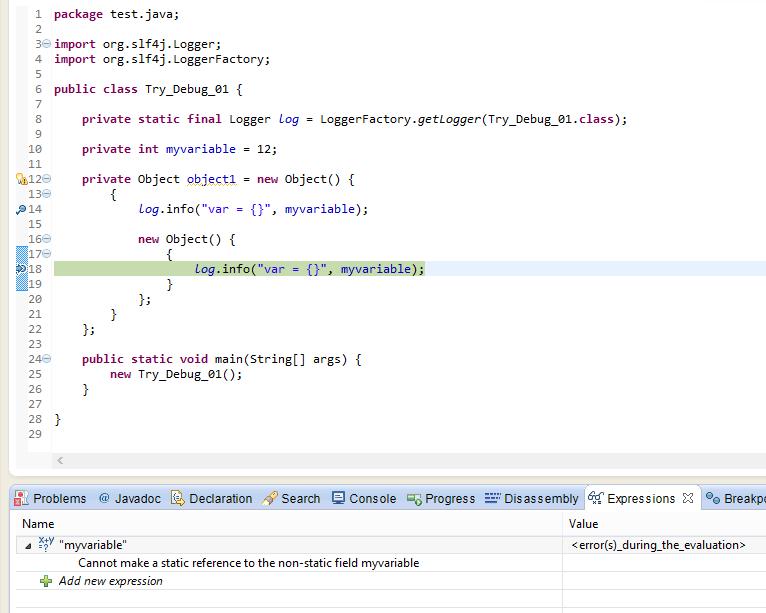
Task: Collapse the inner new Object fold at line 16
Action: pyautogui.click(x=46, y=239)
